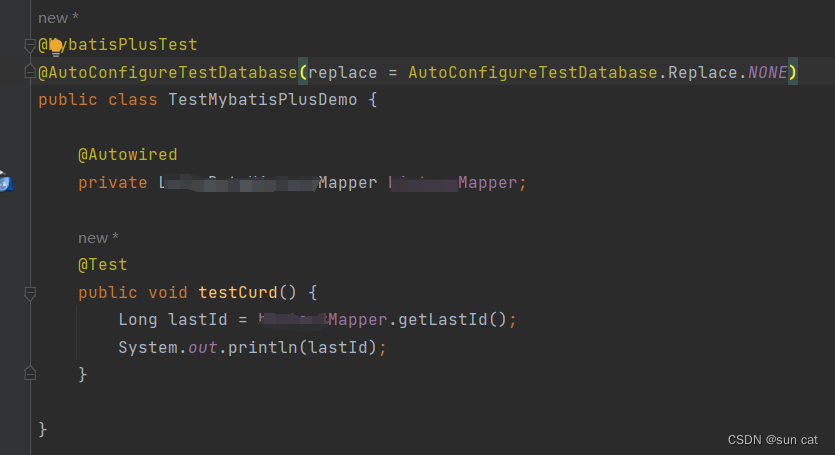
Task: Click the yellow lightbulb quick-fix icon
Action: [x=56, y=45]
